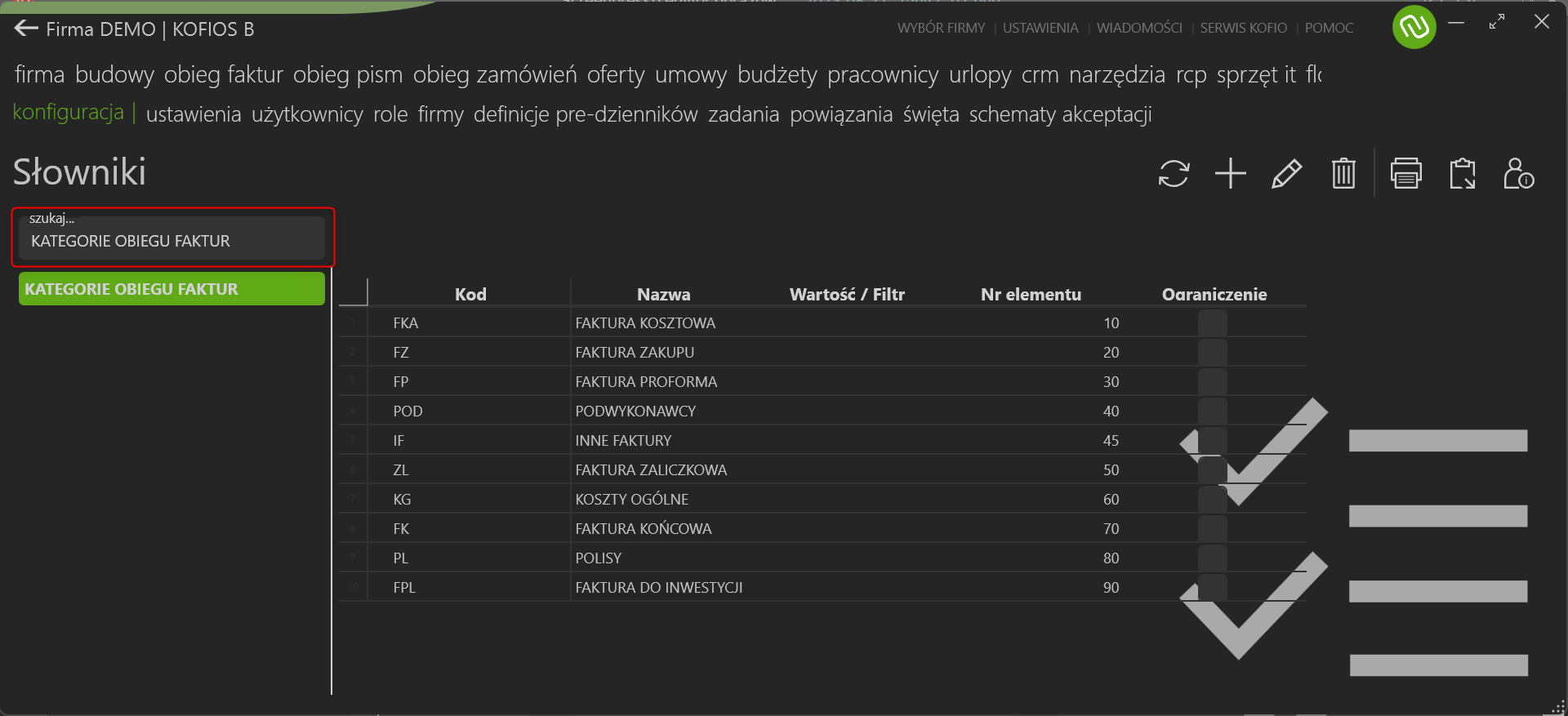Sort by the Kod column header

470,294
